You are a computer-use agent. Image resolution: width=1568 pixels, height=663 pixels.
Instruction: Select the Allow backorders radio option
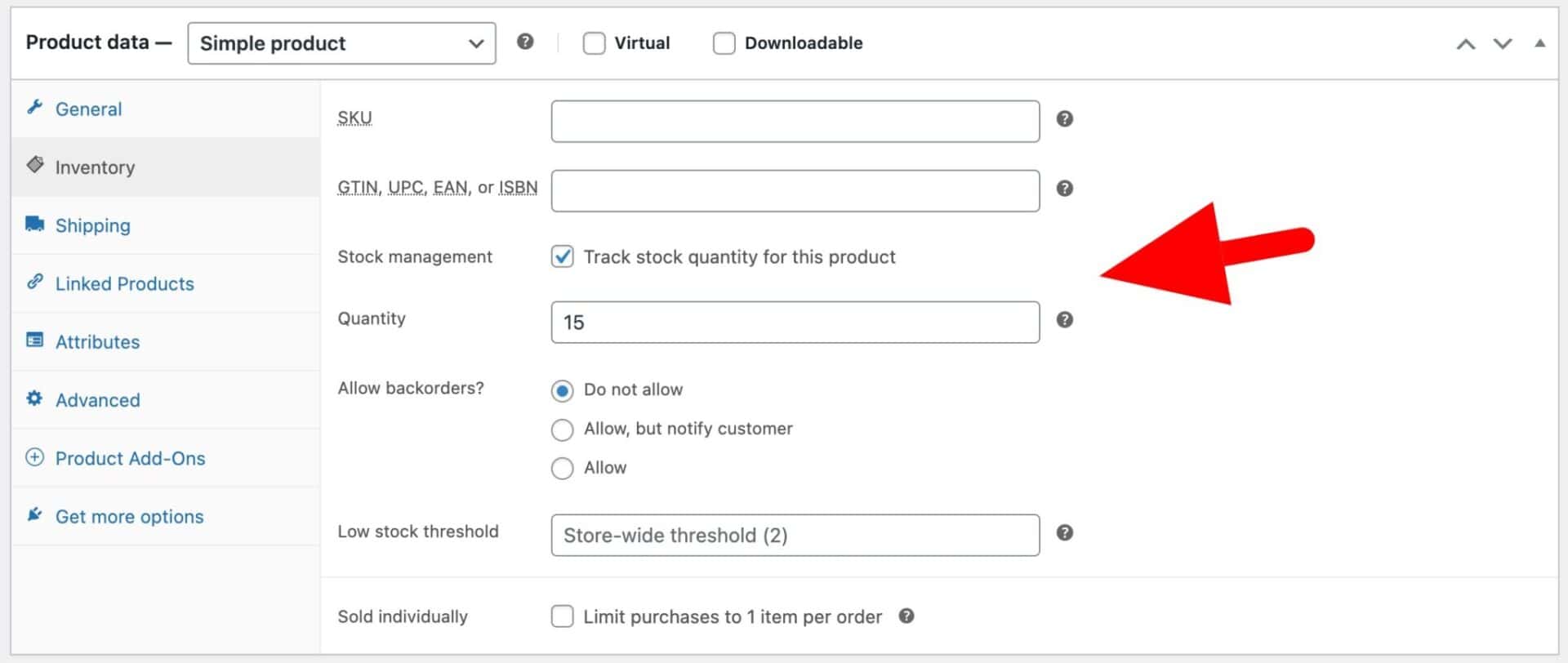tap(562, 469)
